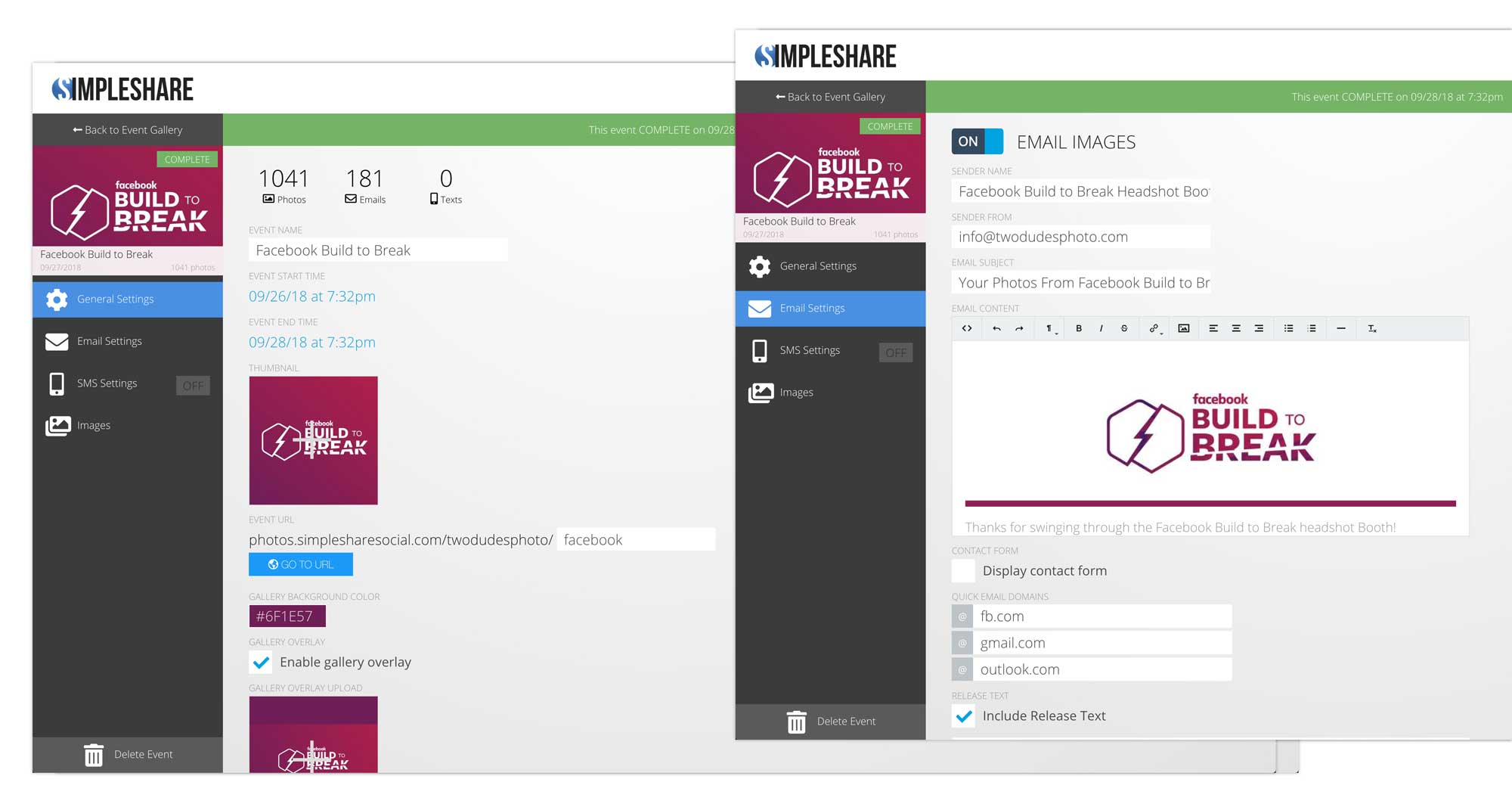Click the Event Name input field
The width and height of the screenshot is (1512, 807).
click(x=378, y=250)
